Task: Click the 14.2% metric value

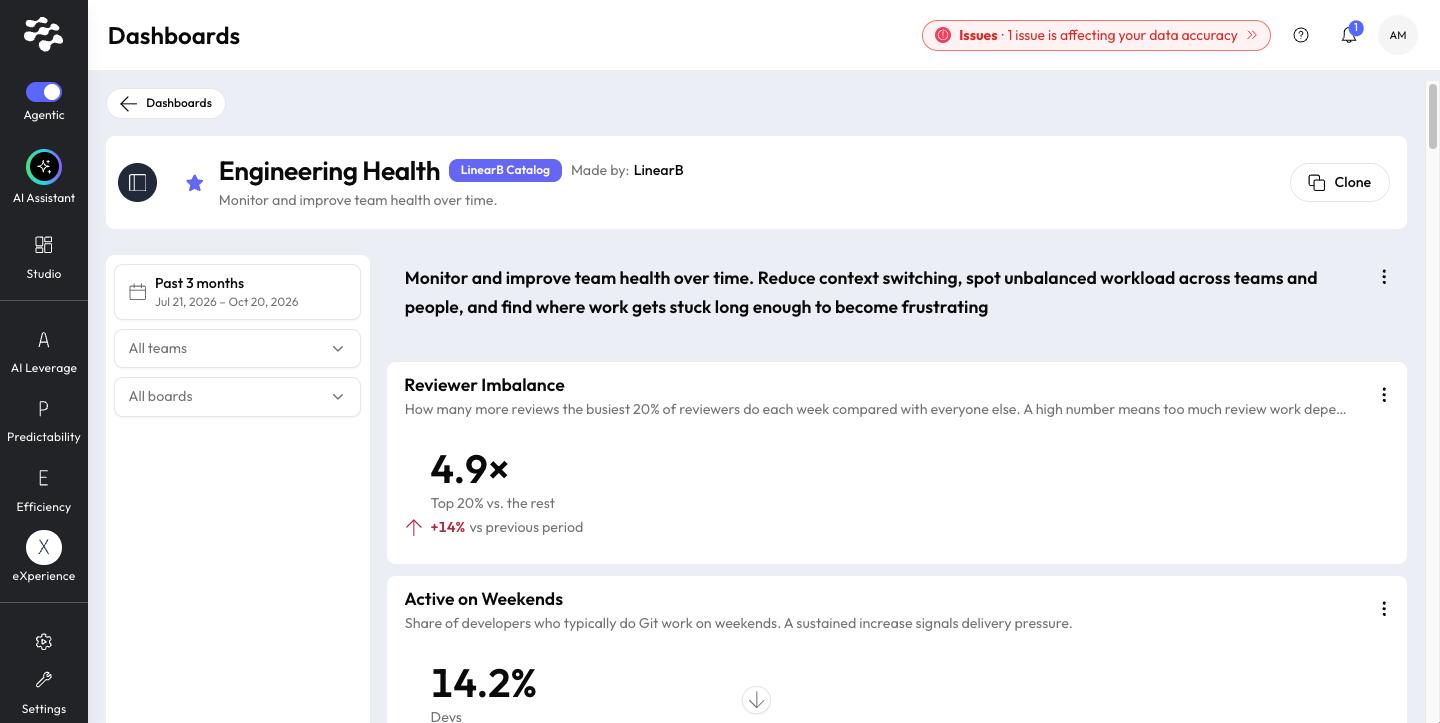Action: click(x=484, y=683)
